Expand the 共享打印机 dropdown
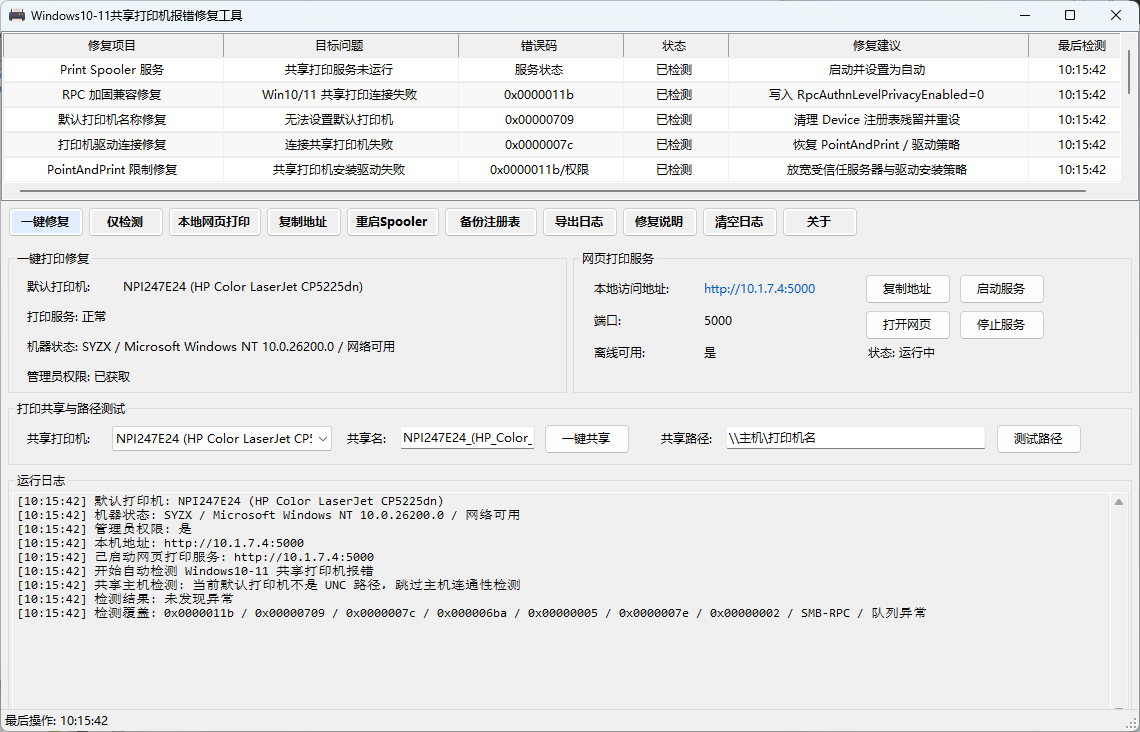1140x732 pixels. point(323,439)
